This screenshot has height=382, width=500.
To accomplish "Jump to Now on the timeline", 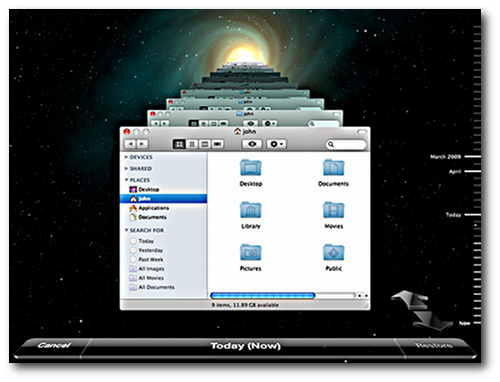I will [x=465, y=323].
